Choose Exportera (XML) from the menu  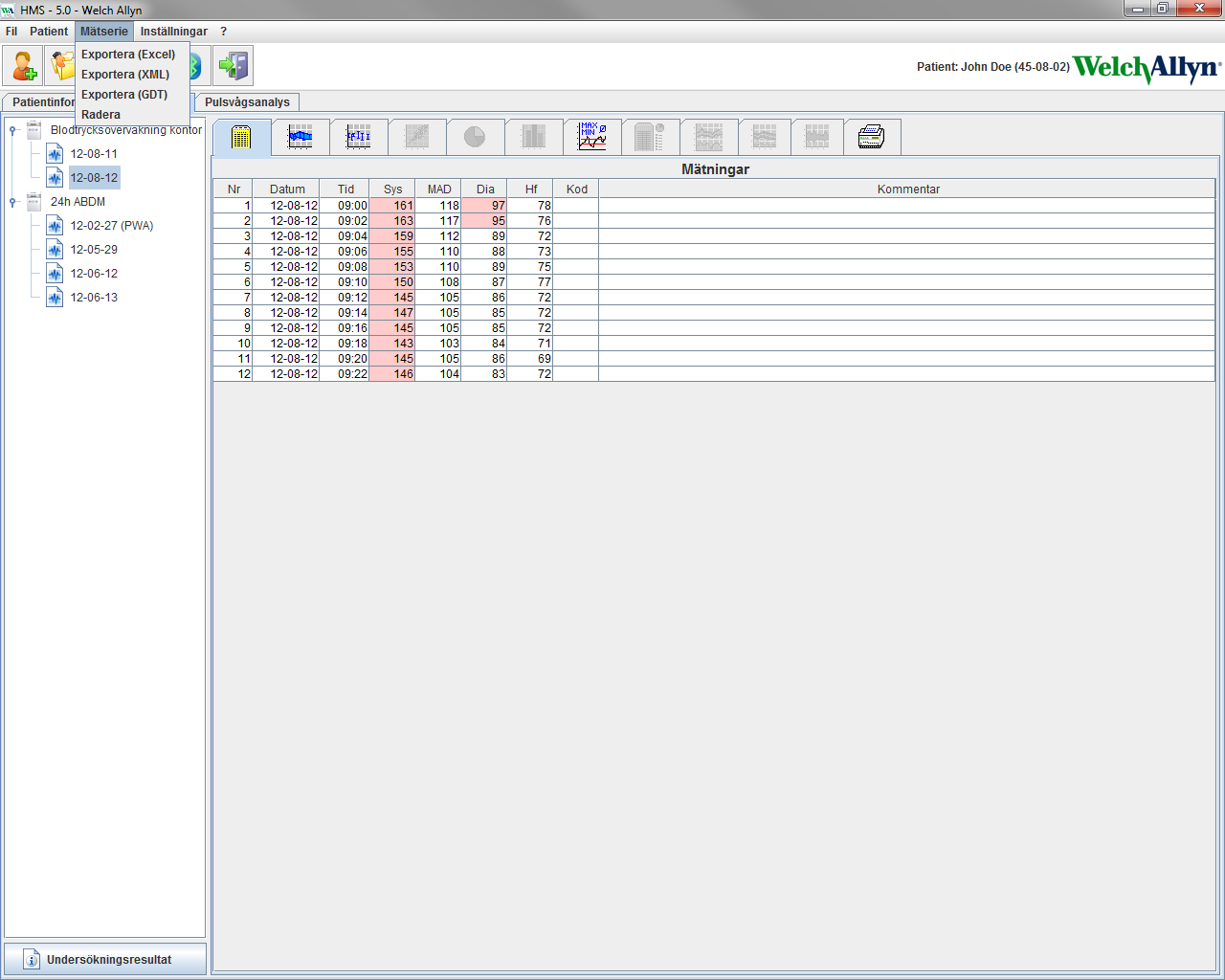pyautogui.click(x=132, y=75)
